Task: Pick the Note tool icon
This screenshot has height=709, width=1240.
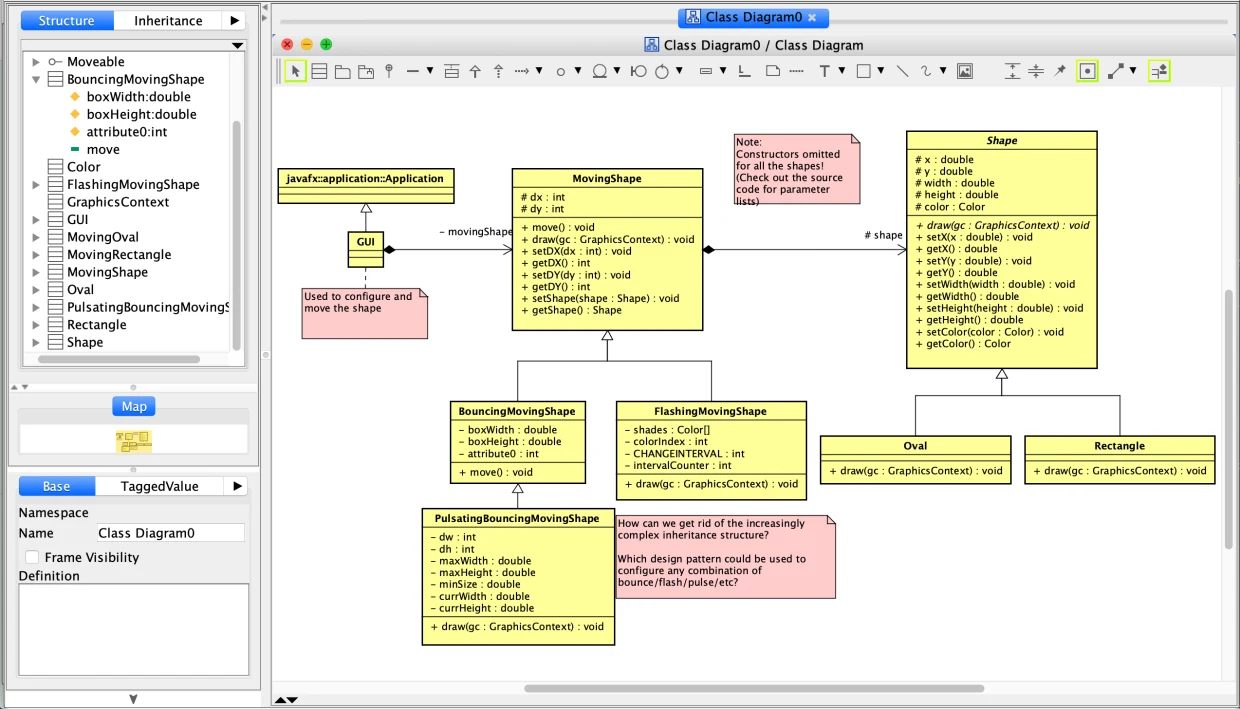Action: pyautogui.click(x=773, y=71)
